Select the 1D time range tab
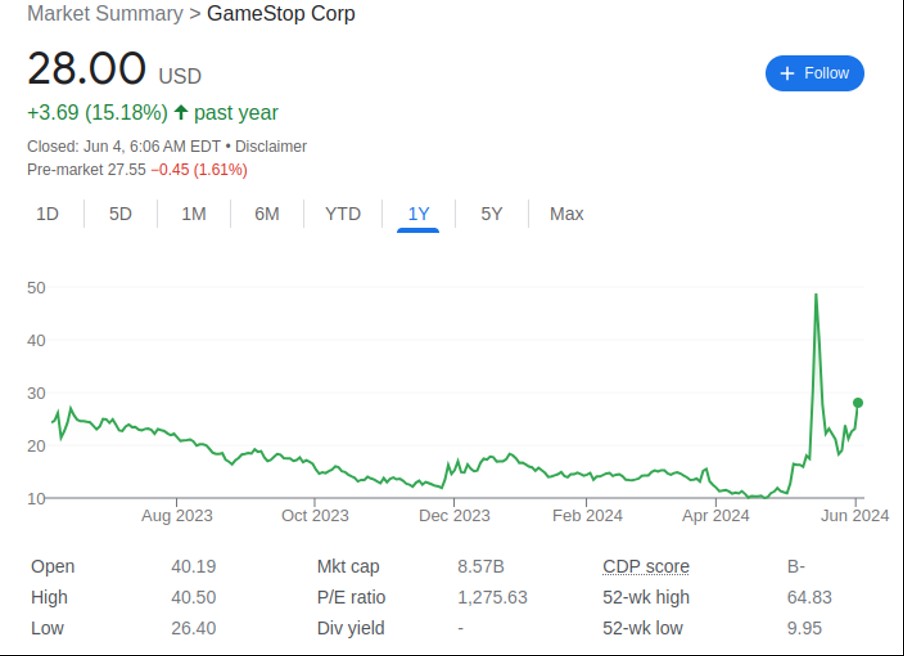This screenshot has height=656, width=904. coord(47,214)
